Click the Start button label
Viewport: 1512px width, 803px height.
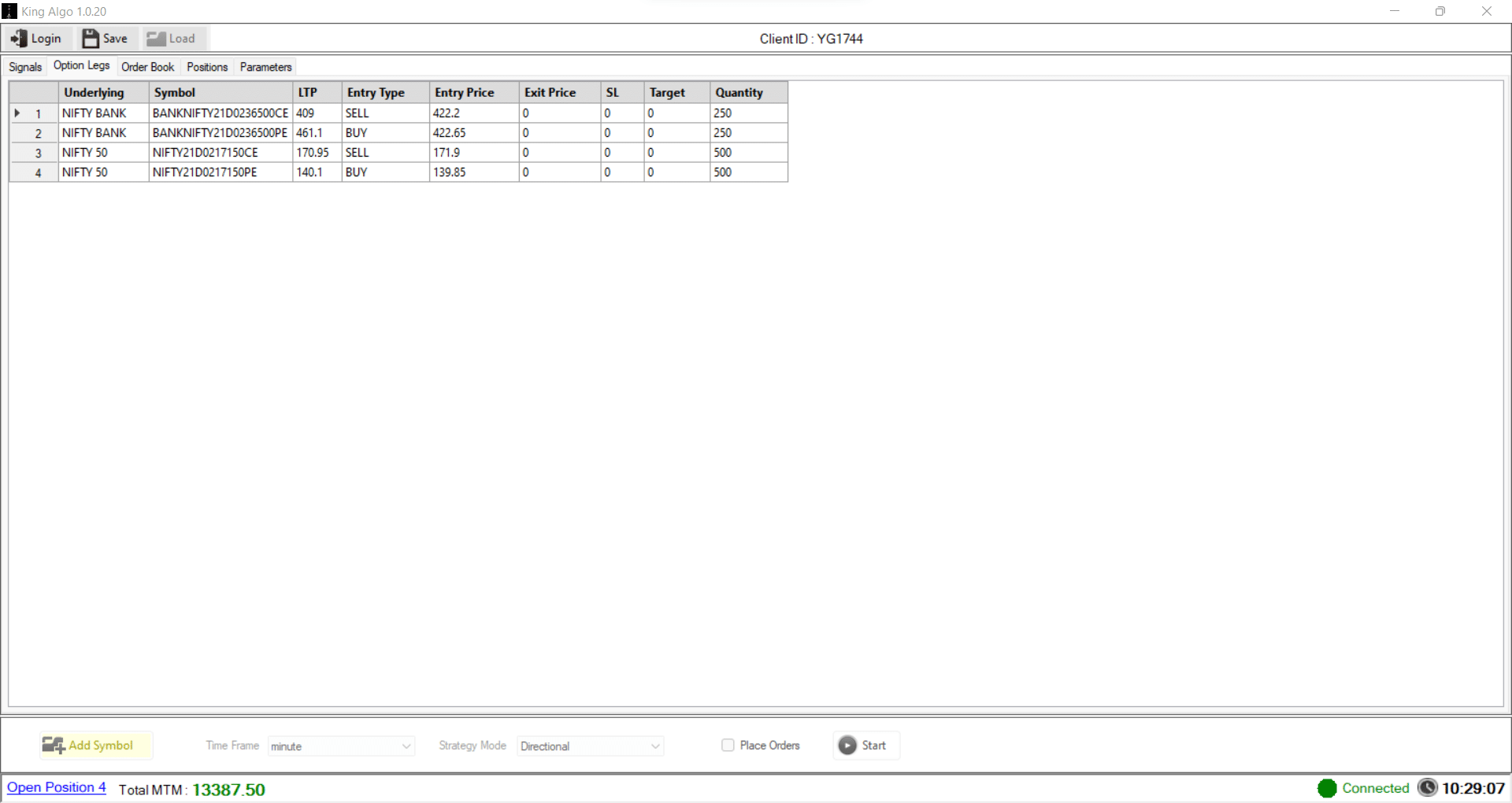(874, 745)
